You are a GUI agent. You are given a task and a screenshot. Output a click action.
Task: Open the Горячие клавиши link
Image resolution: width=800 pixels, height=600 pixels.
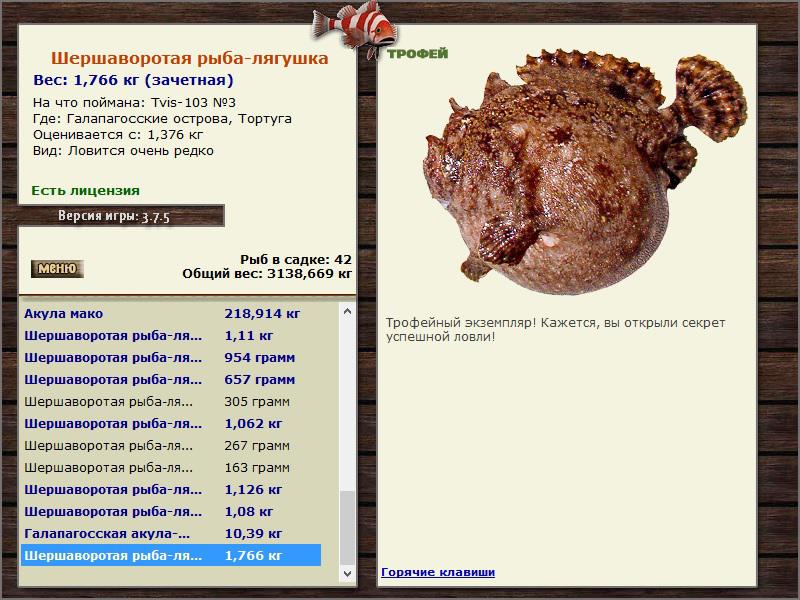click(x=438, y=572)
